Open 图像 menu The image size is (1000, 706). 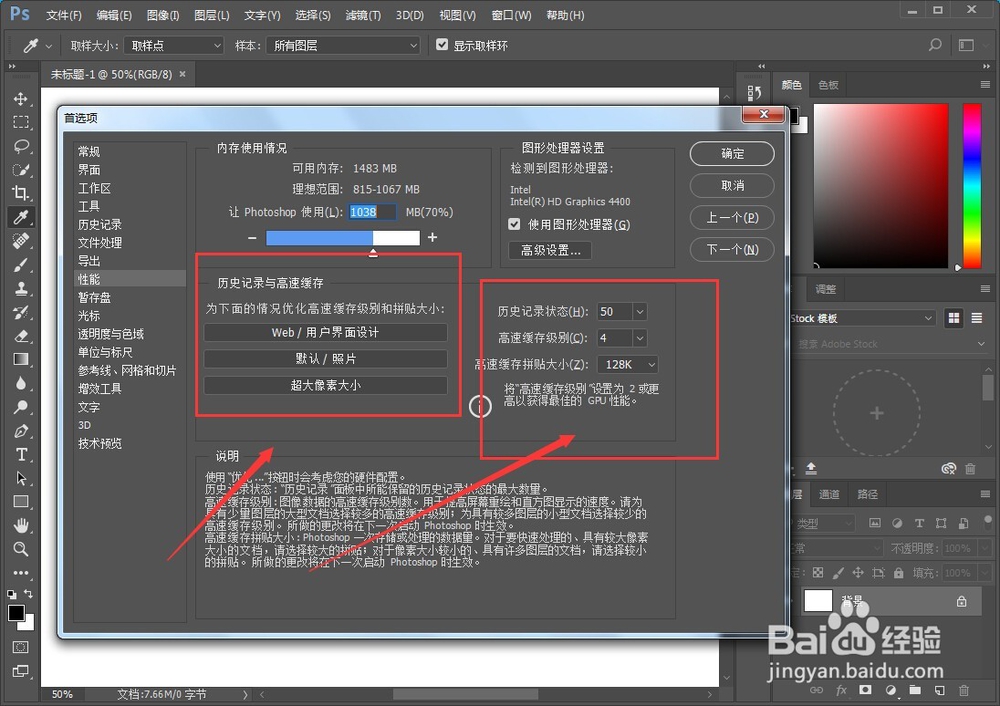[x=163, y=15]
